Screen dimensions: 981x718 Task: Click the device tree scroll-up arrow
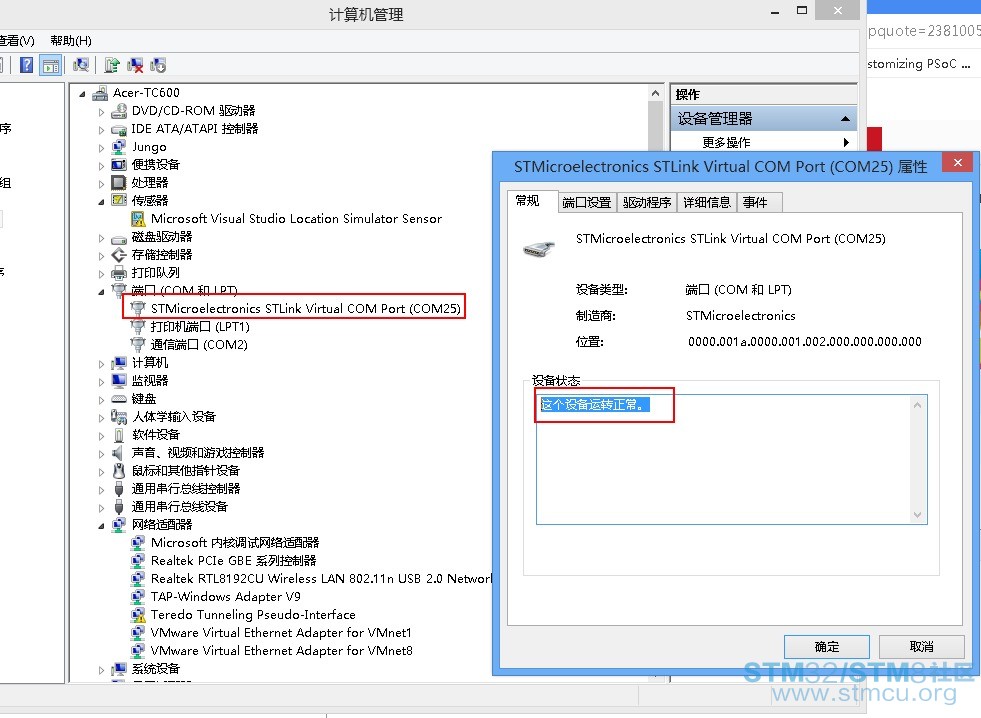(655, 93)
